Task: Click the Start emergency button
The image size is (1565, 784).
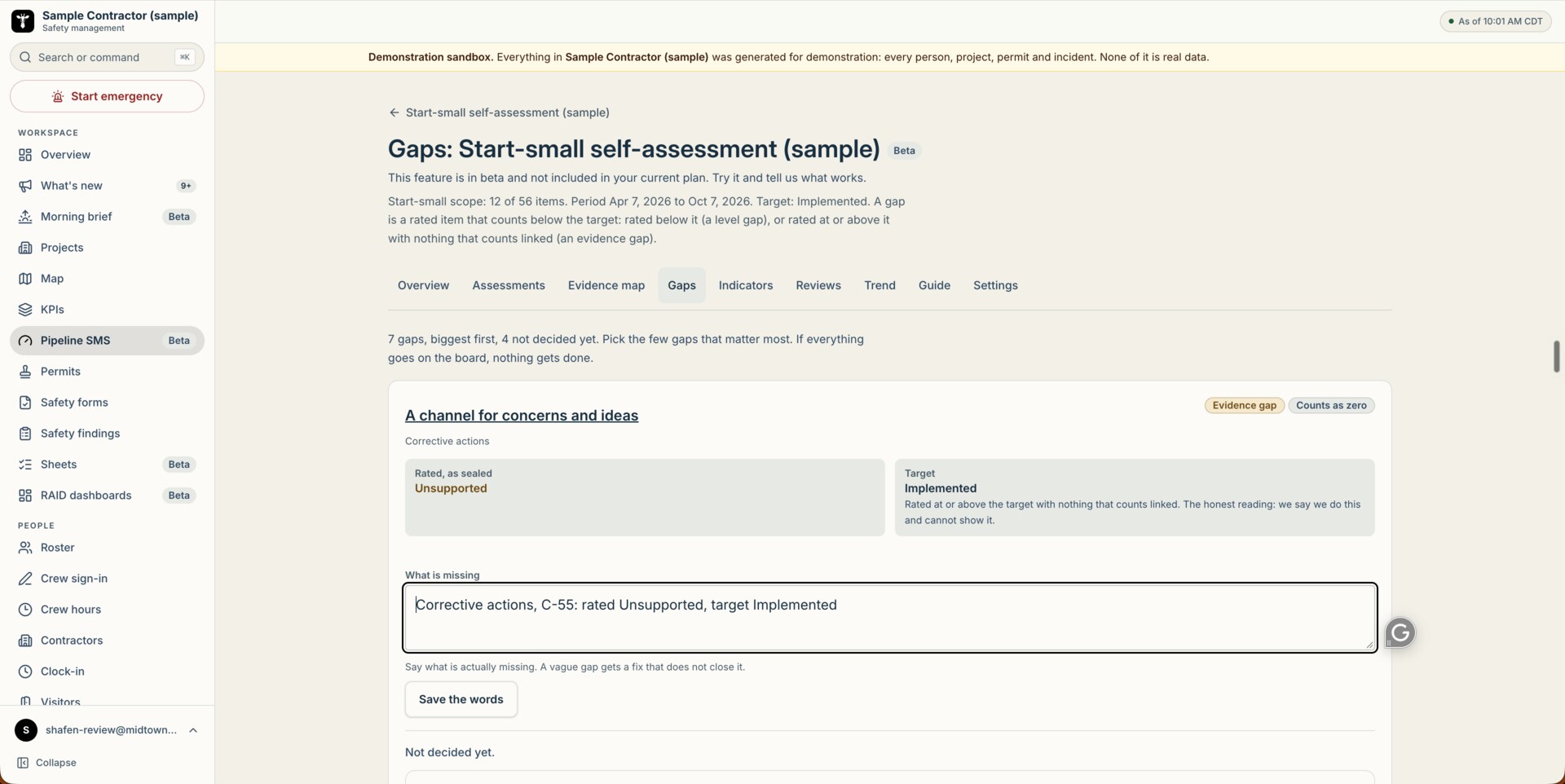Action: [107, 96]
